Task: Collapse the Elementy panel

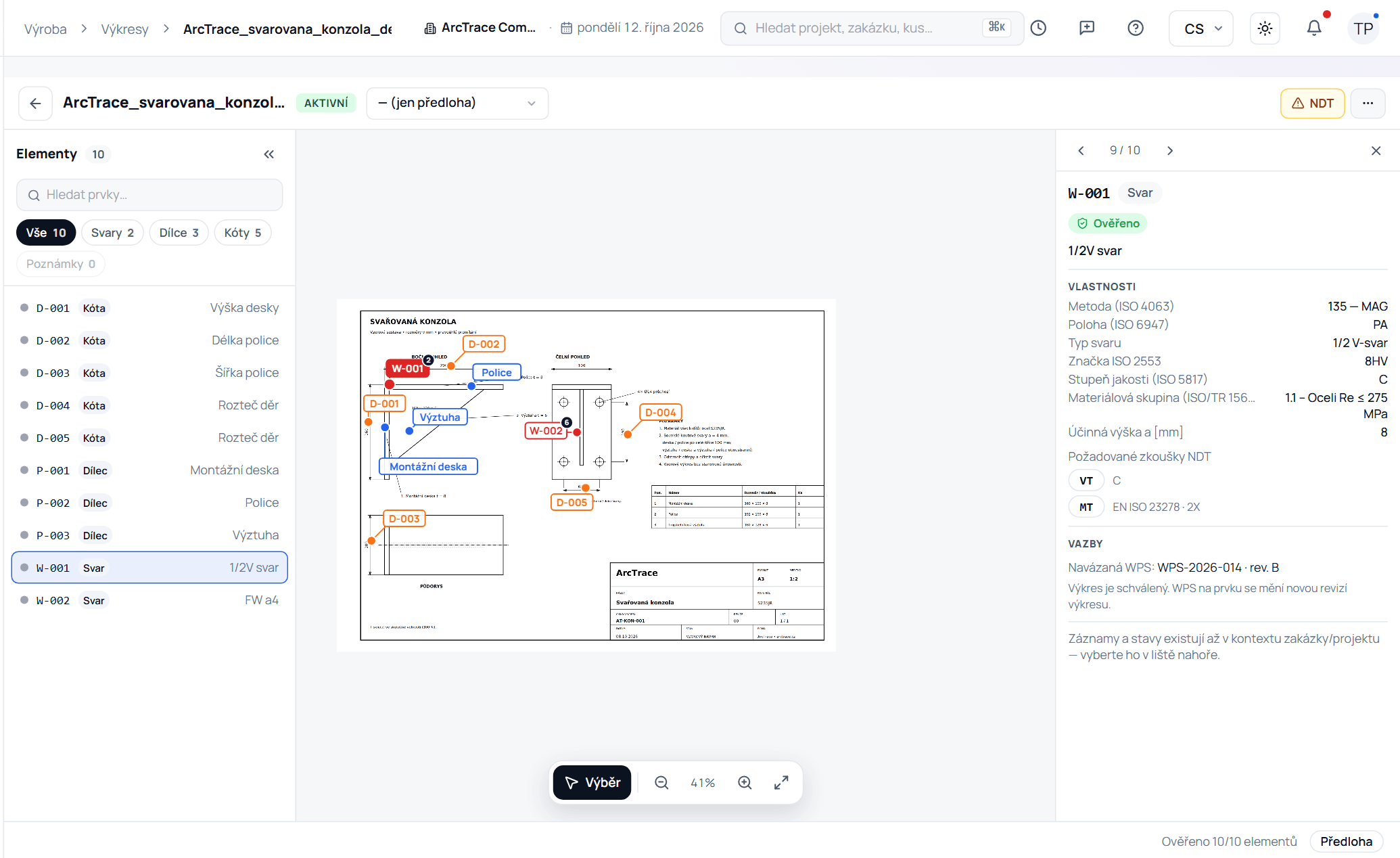Action: point(269,154)
